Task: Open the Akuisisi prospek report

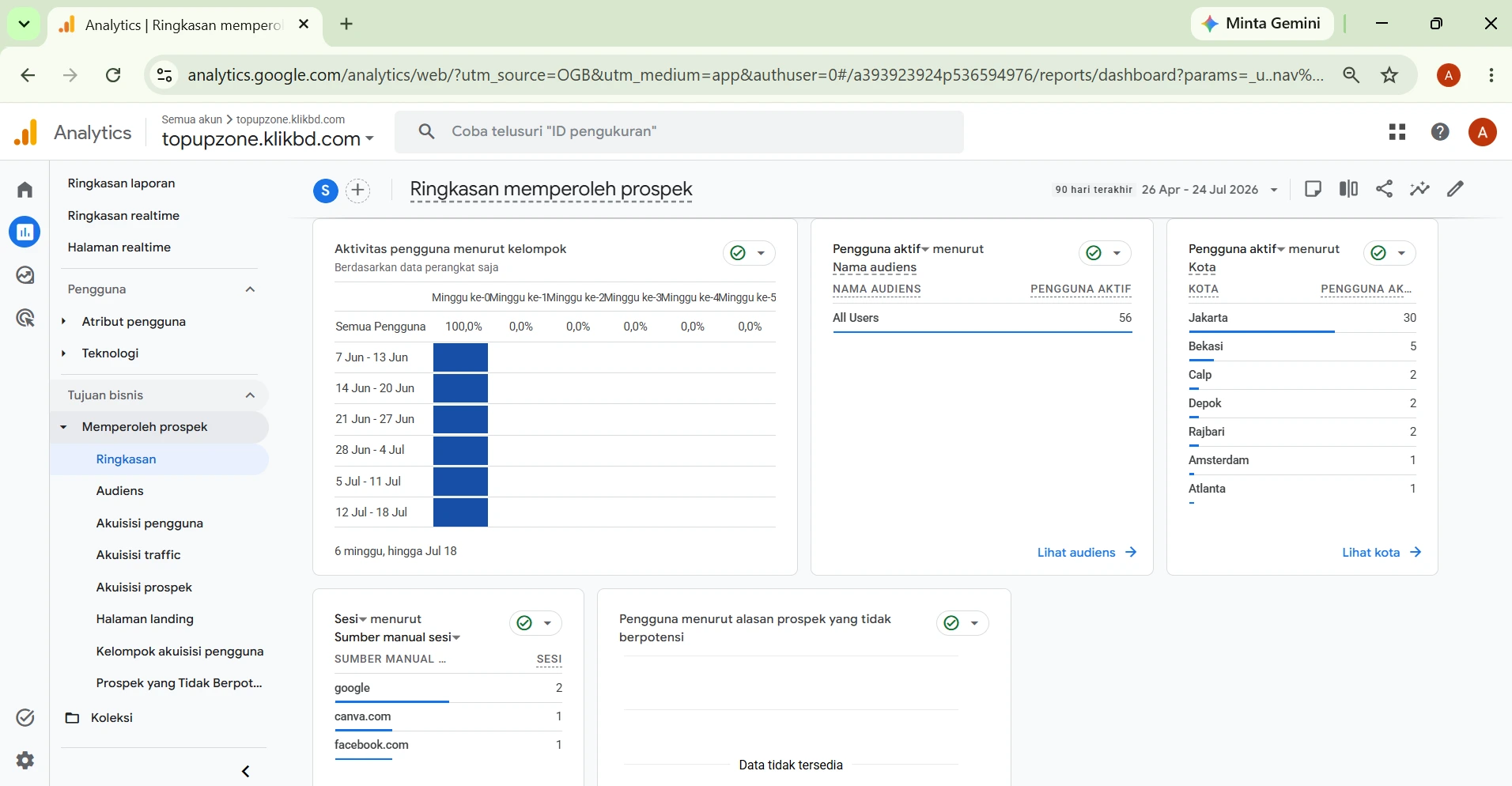Action: (x=144, y=588)
